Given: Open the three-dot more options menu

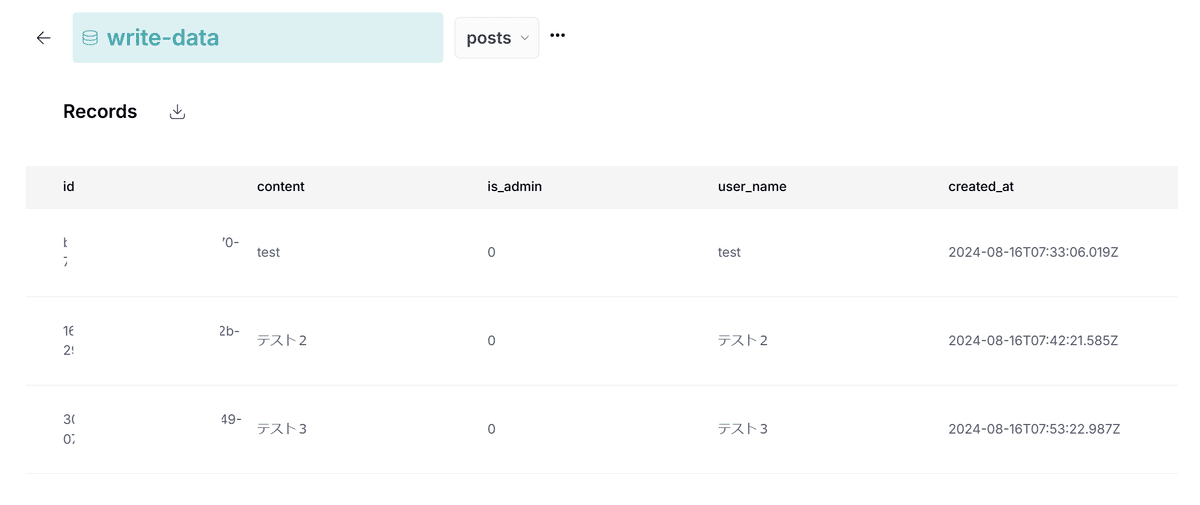Looking at the screenshot, I should tap(558, 36).
